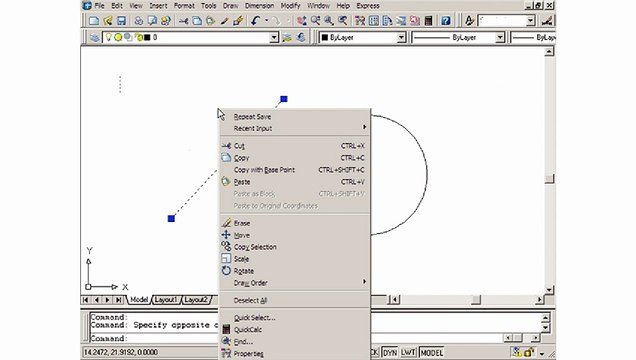Toggle layer 0 on/off light bulb
This screenshot has width=636, height=360.
point(108,37)
